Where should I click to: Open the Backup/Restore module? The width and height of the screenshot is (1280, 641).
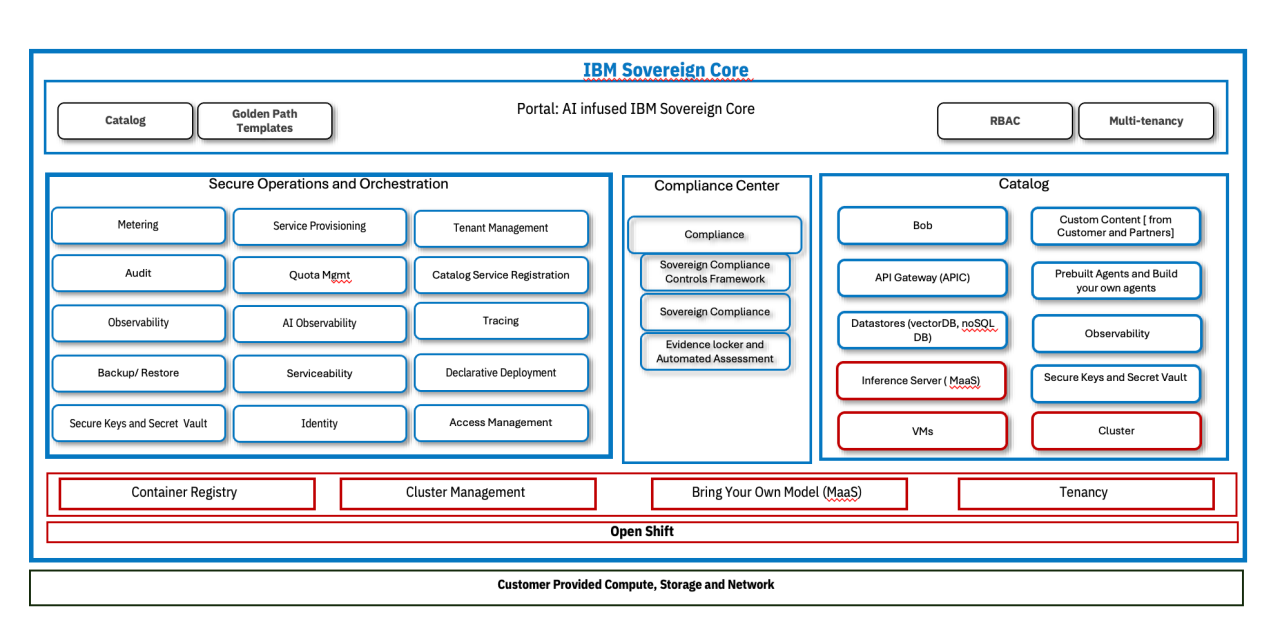[138, 373]
